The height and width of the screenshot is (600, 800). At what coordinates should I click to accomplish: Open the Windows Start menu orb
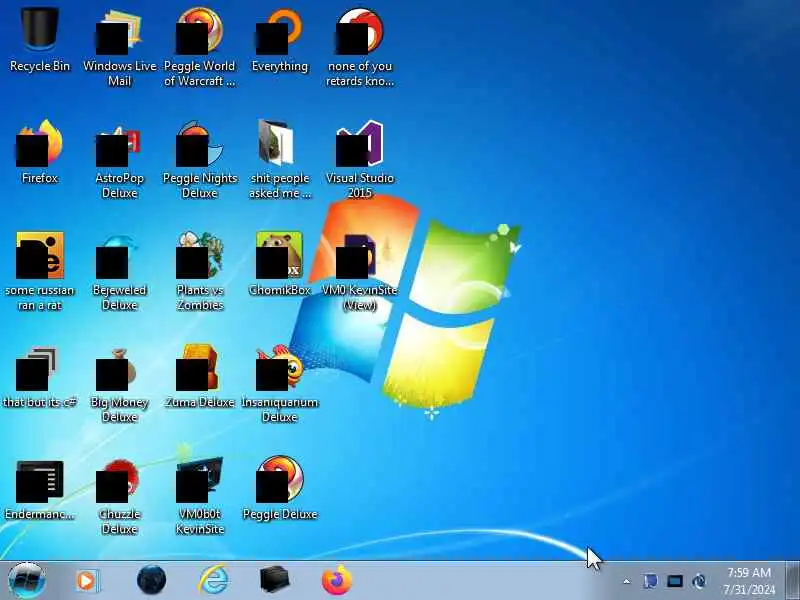click(x=27, y=580)
